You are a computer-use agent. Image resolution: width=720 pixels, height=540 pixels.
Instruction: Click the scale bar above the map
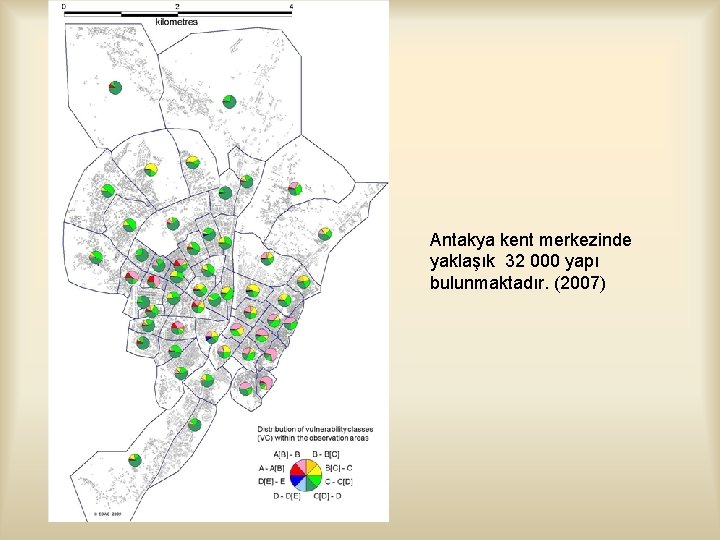point(178,14)
